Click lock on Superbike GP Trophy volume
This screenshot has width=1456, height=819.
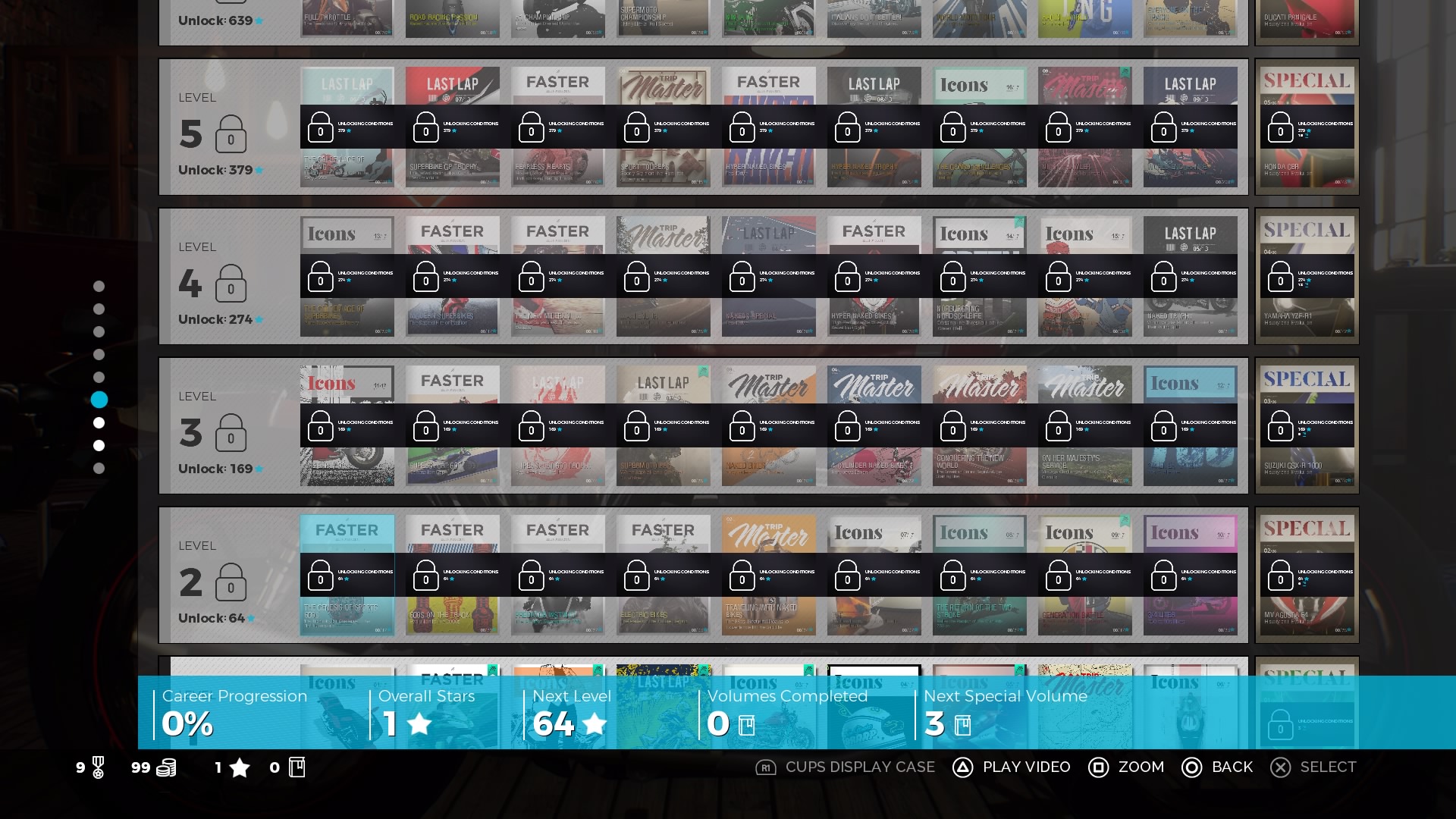point(425,127)
